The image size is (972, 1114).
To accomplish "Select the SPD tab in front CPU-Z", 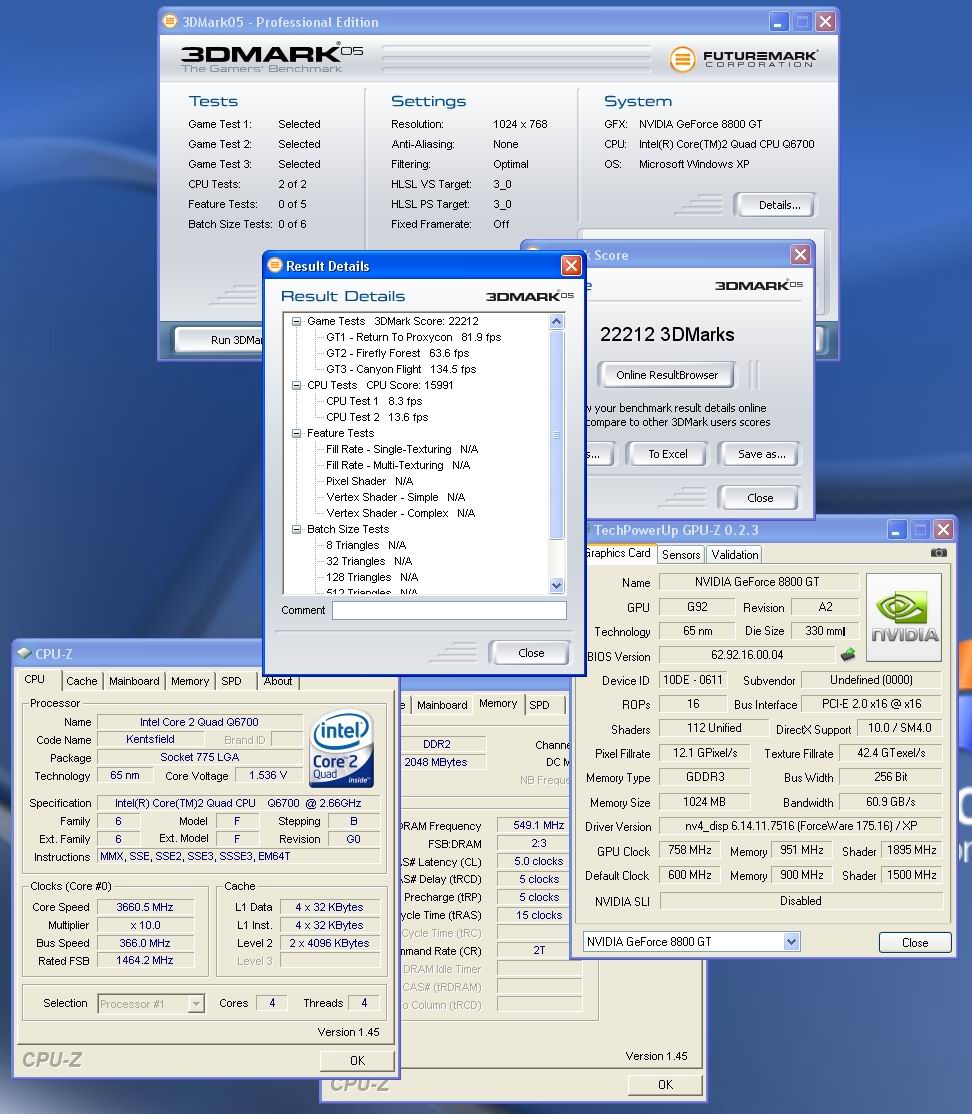I will 231,681.
